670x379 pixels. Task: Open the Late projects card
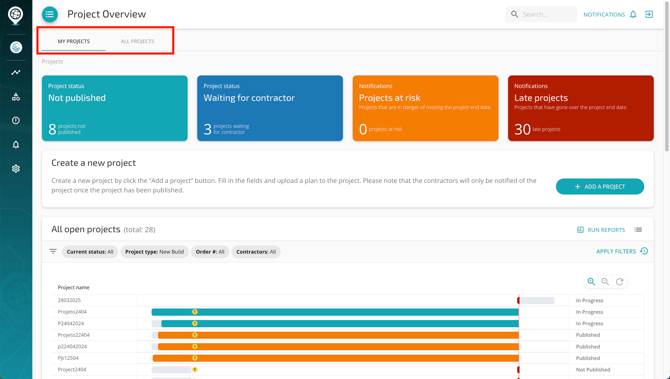pyautogui.click(x=581, y=108)
